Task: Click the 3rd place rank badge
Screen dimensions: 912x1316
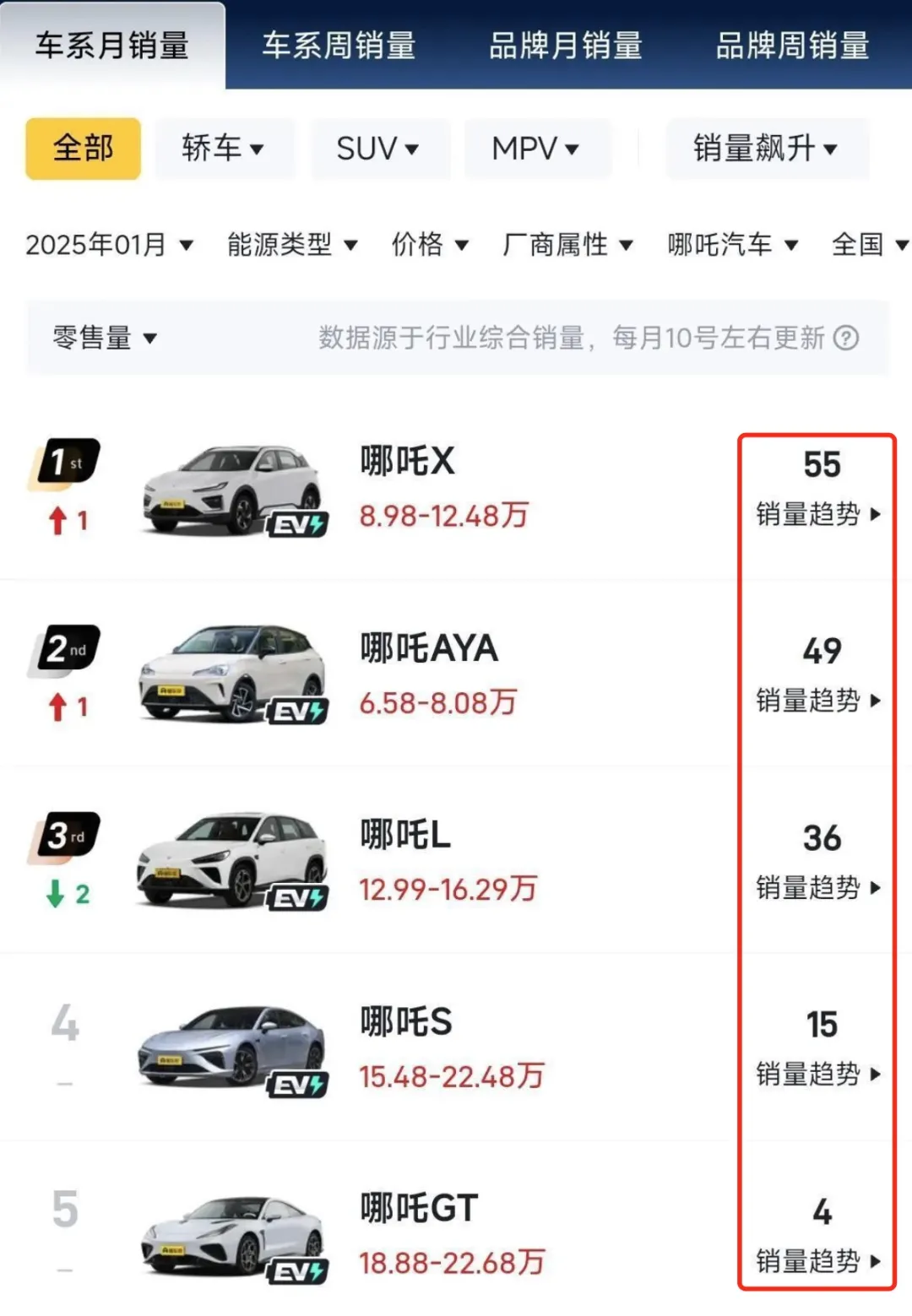Action: click(66, 836)
